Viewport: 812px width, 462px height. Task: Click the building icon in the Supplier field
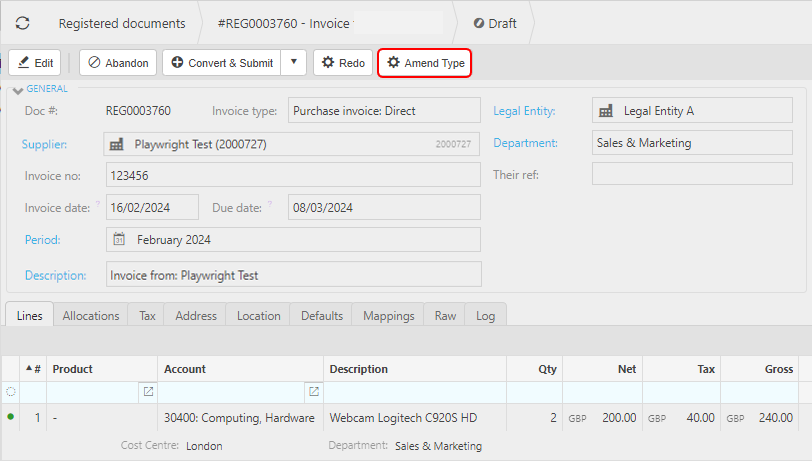[x=119, y=144]
